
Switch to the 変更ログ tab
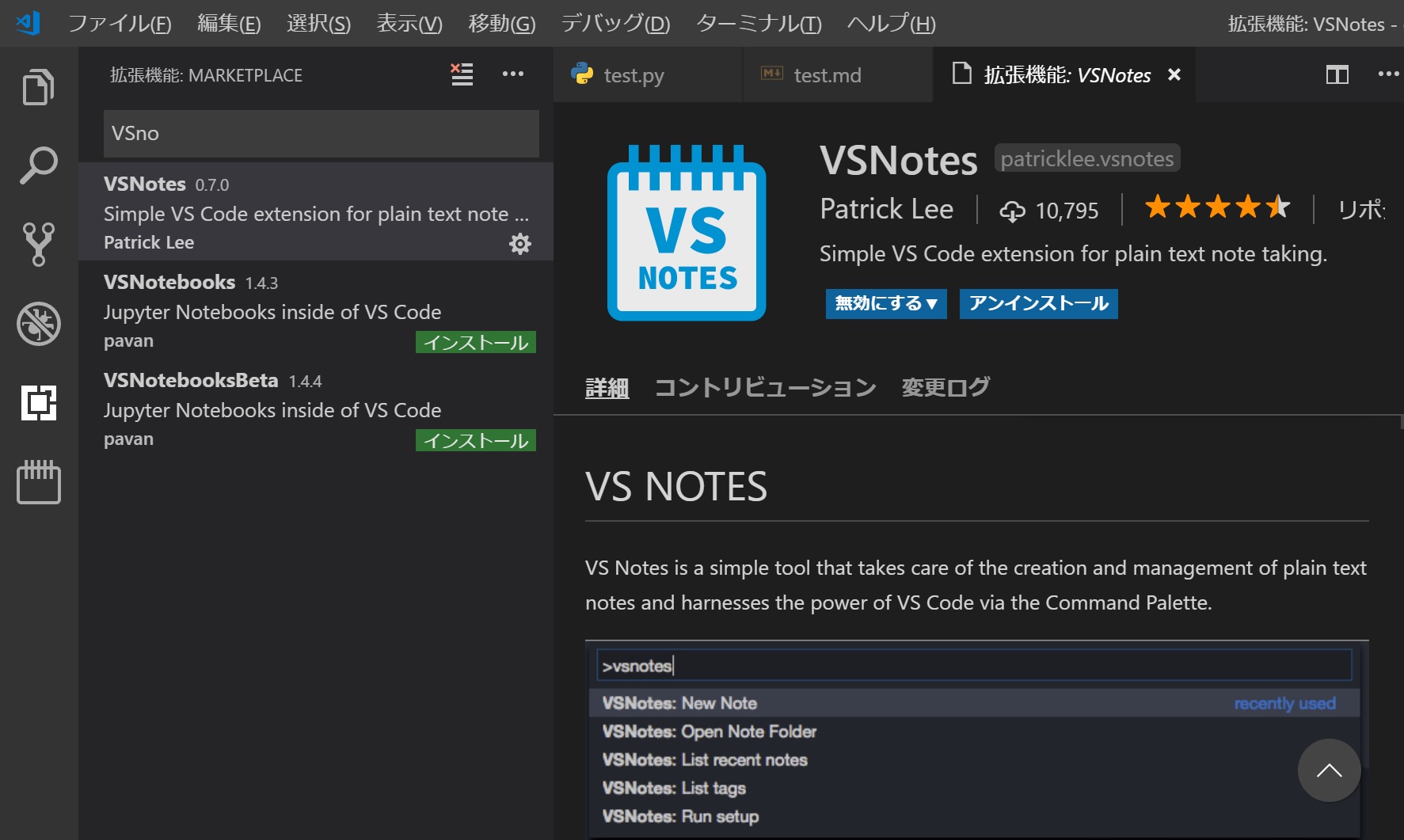(x=944, y=386)
